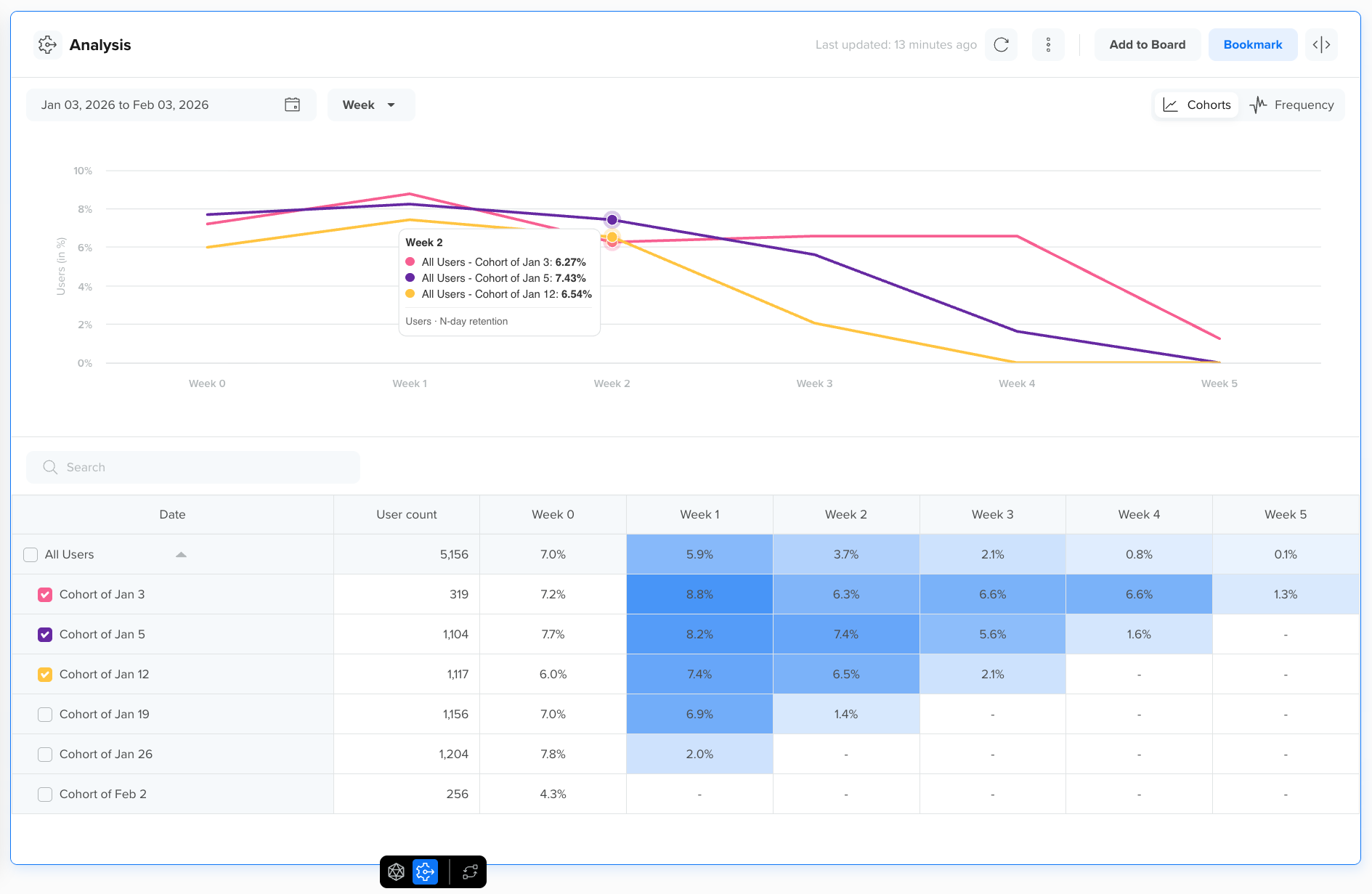Switch to the Frequency view tab
The image size is (1372, 894).
pos(1292,105)
